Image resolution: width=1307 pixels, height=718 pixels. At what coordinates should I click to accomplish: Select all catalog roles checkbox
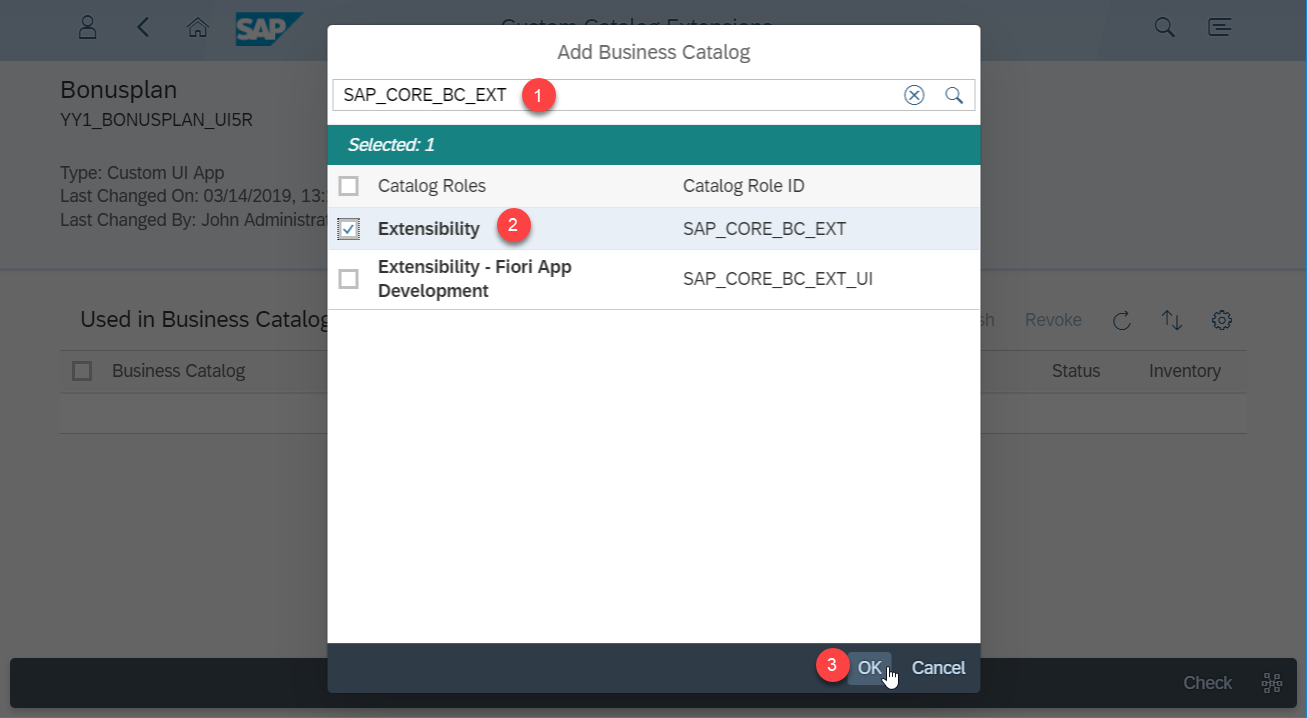pyautogui.click(x=348, y=186)
